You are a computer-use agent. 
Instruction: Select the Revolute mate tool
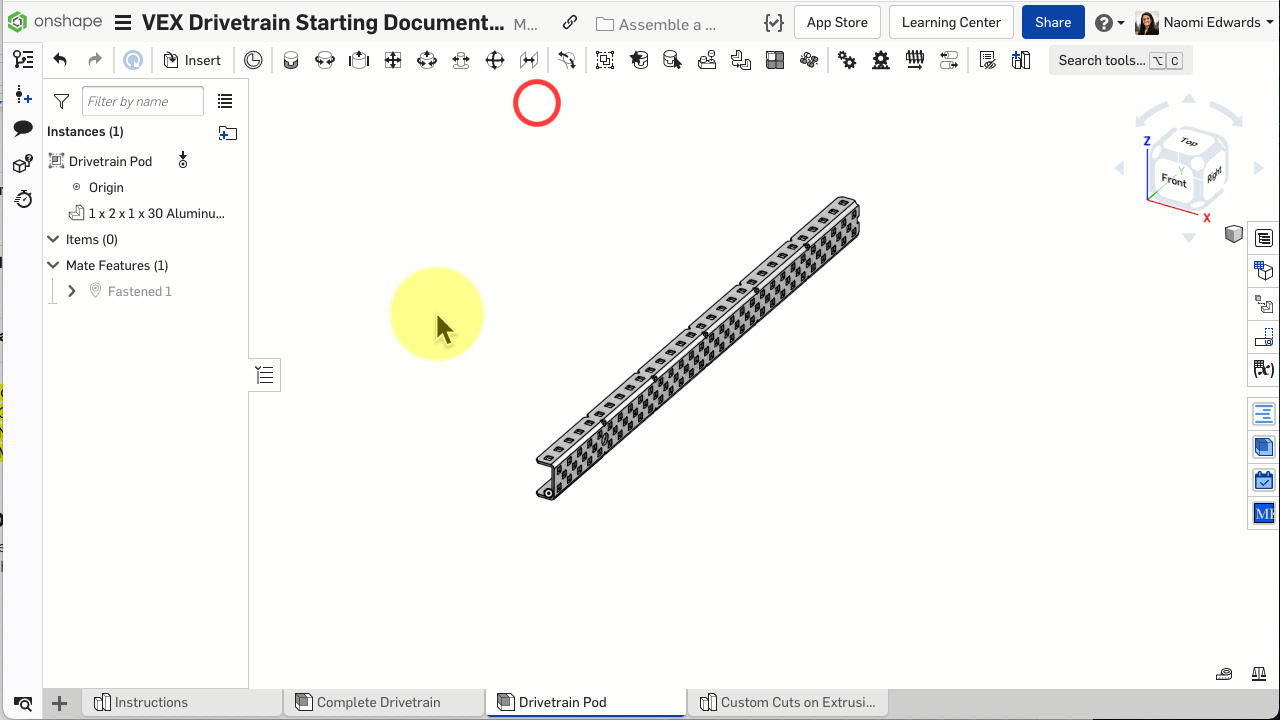(325, 60)
